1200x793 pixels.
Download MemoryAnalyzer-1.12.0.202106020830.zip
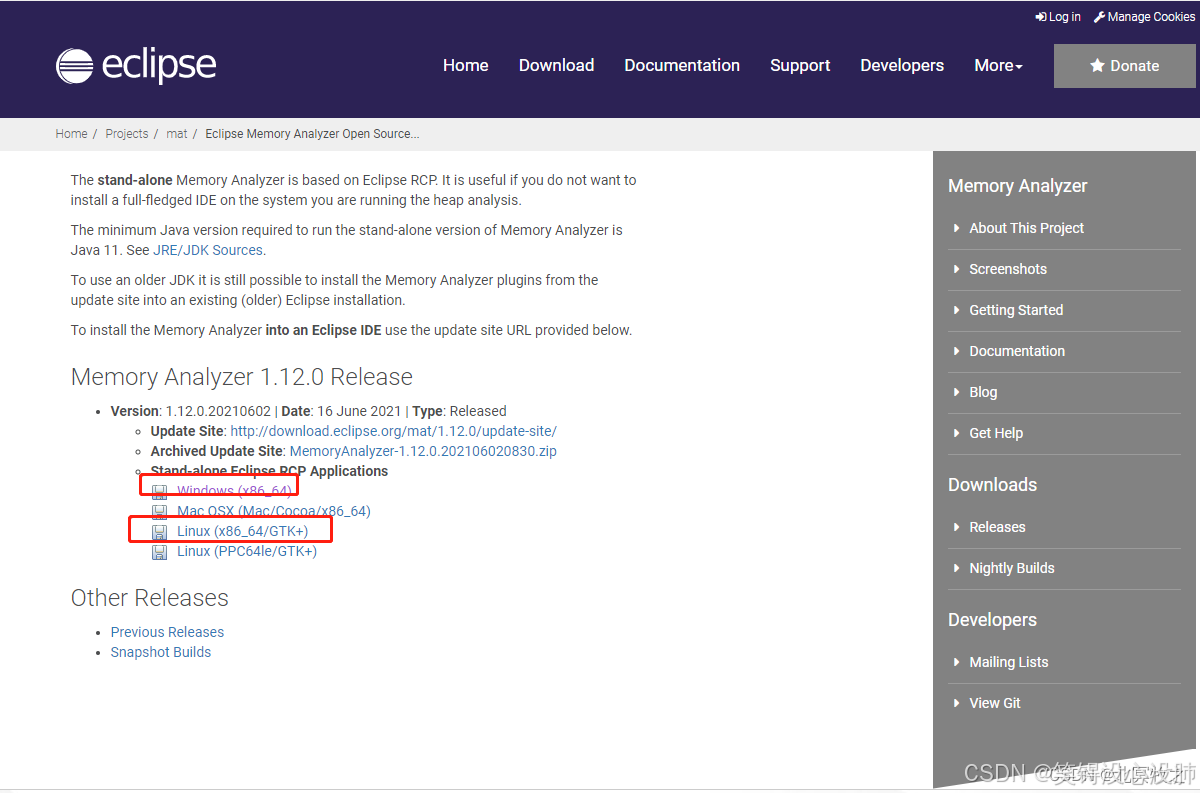(x=423, y=451)
